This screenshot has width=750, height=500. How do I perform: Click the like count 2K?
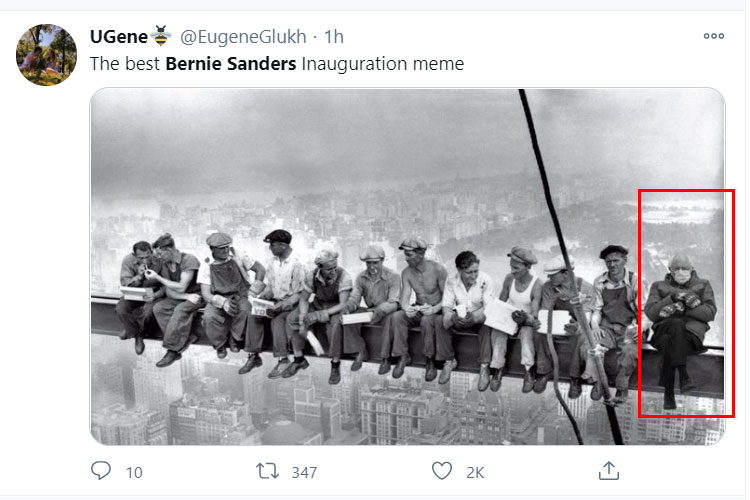click(x=475, y=473)
